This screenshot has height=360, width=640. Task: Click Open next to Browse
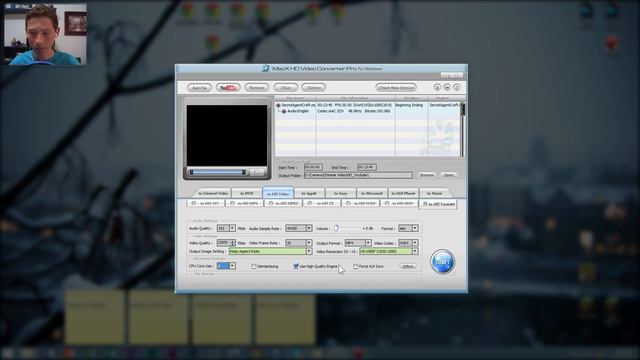448,175
